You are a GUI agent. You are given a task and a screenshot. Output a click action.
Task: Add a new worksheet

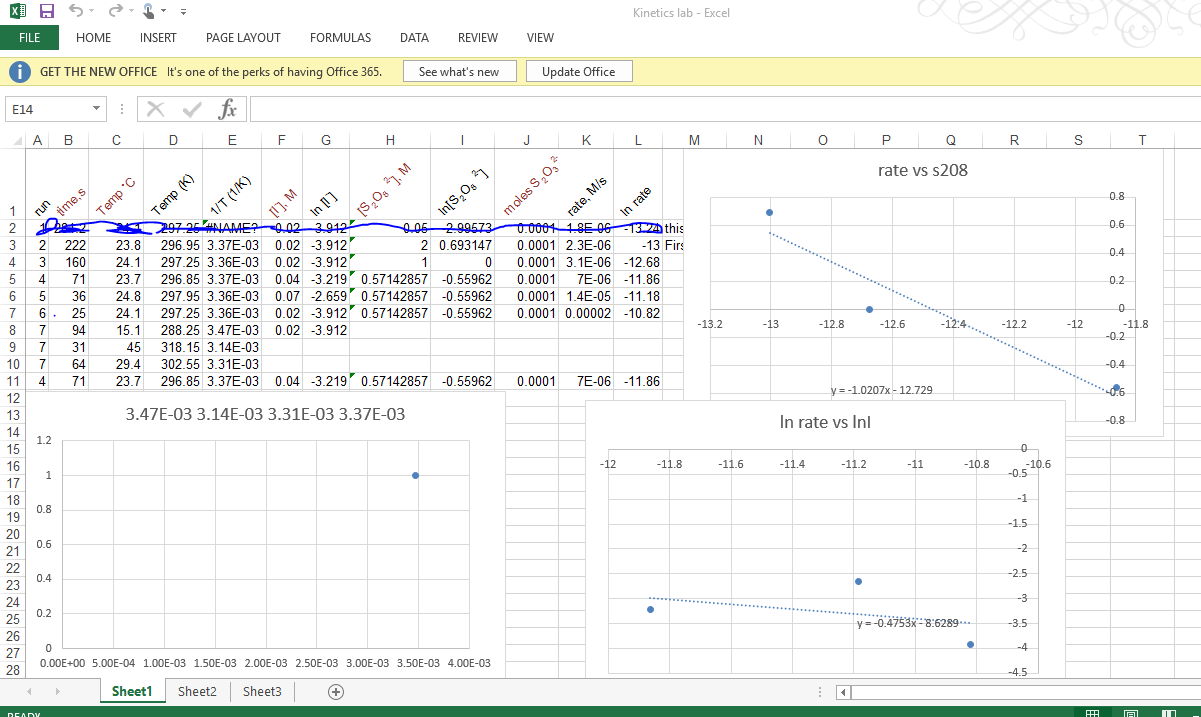point(336,691)
